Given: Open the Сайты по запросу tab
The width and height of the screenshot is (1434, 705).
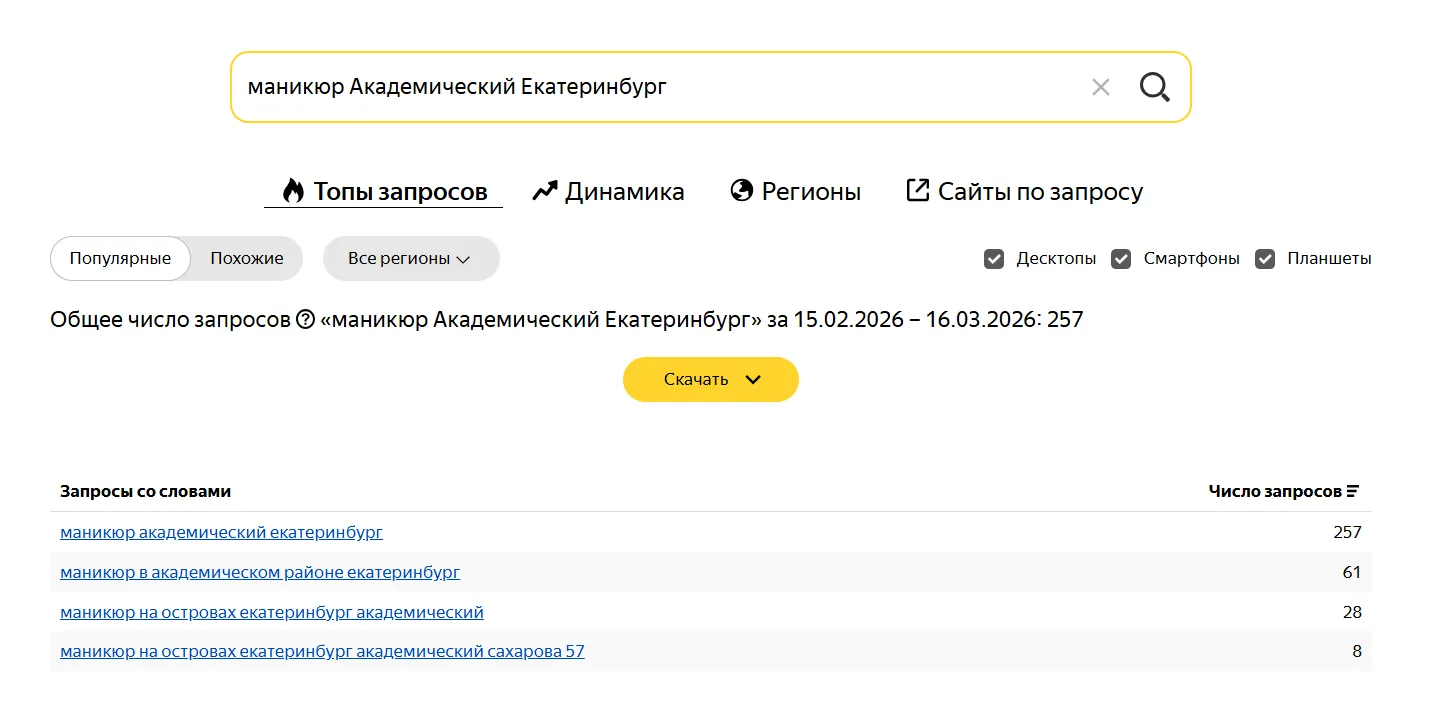Looking at the screenshot, I should (x=1039, y=191).
